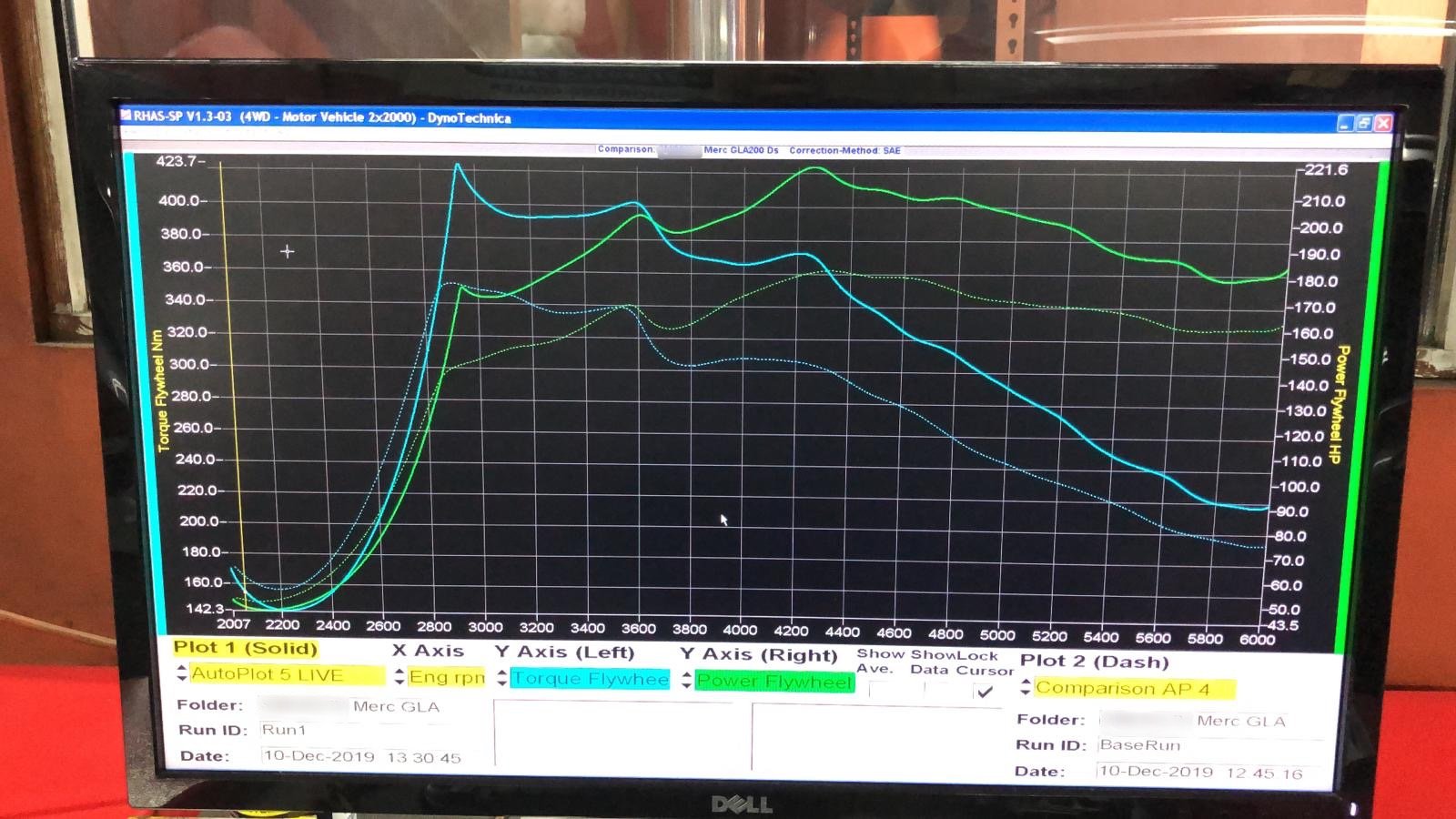The width and height of the screenshot is (1456, 819).
Task: Click the Merc GLA200 Ds comparison title
Action: point(741,150)
